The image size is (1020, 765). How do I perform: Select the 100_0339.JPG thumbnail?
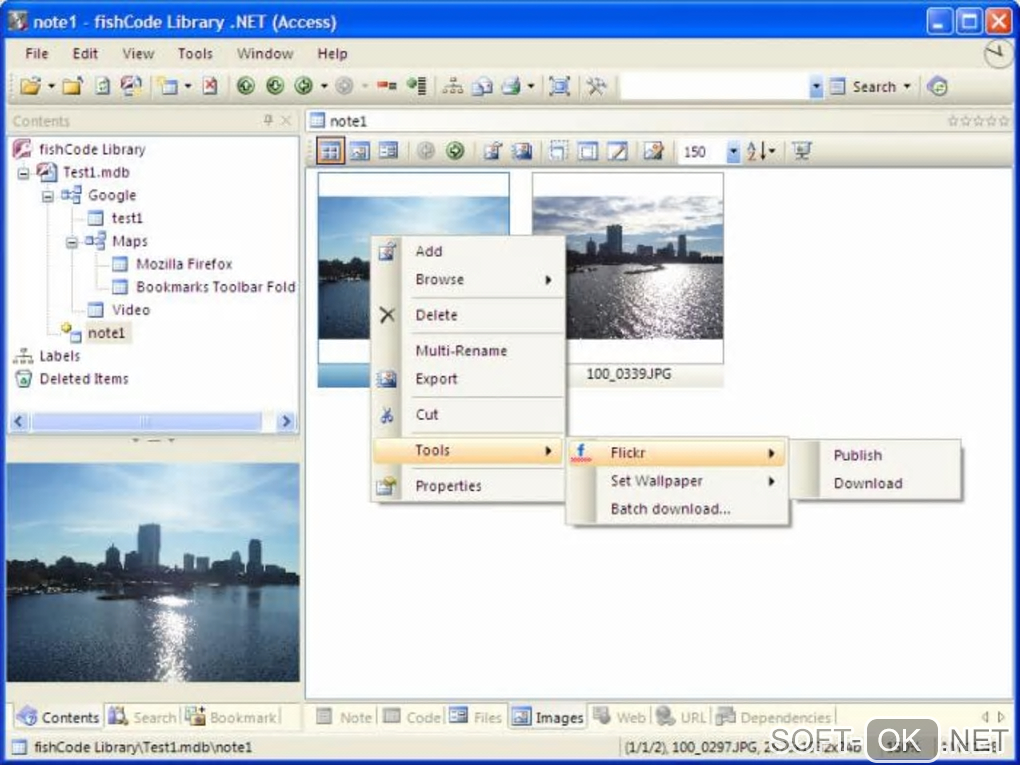[x=628, y=279]
